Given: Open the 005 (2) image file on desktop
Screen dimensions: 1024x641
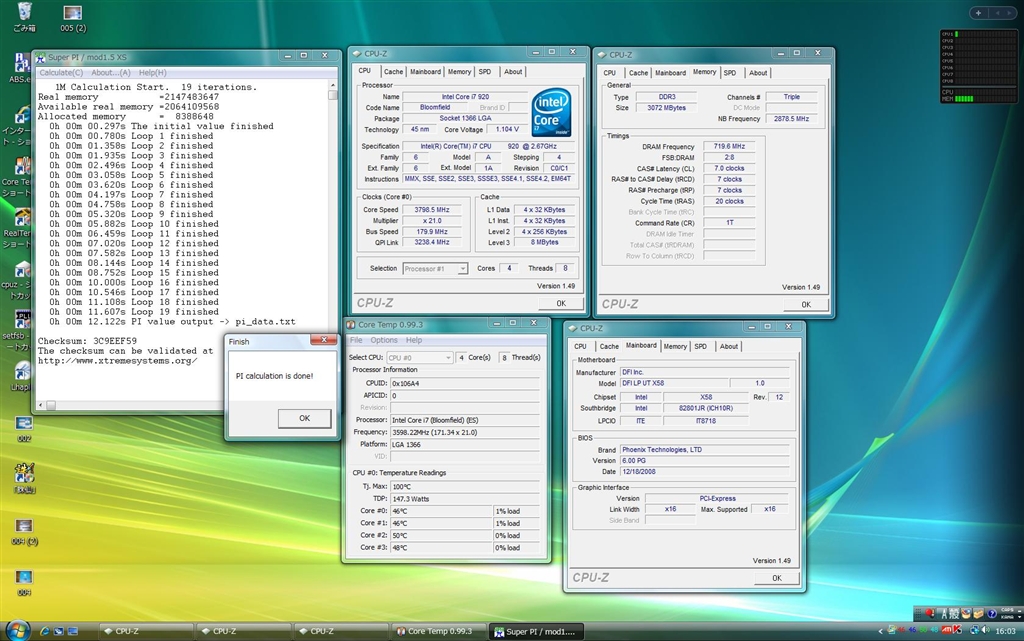Looking at the screenshot, I should pyautogui.click(x=72, y=13).
